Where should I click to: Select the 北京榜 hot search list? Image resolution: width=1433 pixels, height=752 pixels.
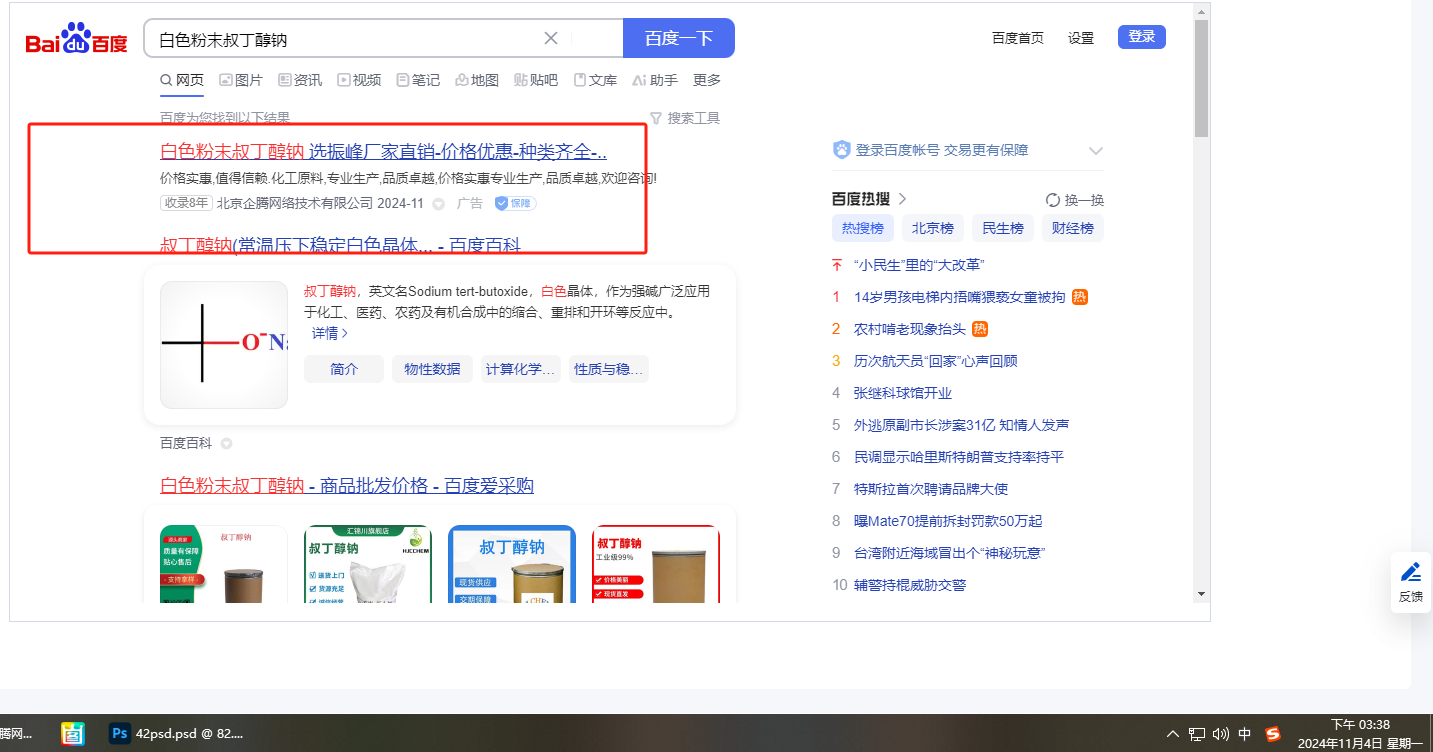[x=932, y=228]
